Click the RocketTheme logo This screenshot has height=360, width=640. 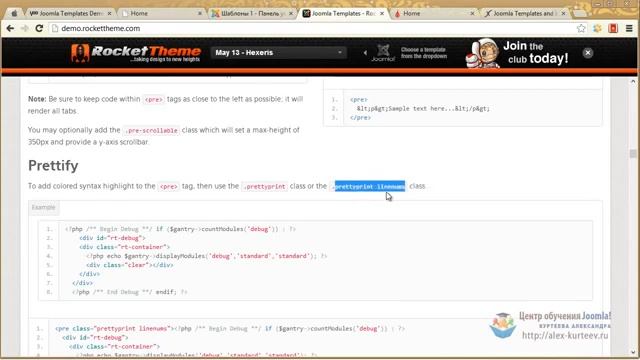(136, 53)
